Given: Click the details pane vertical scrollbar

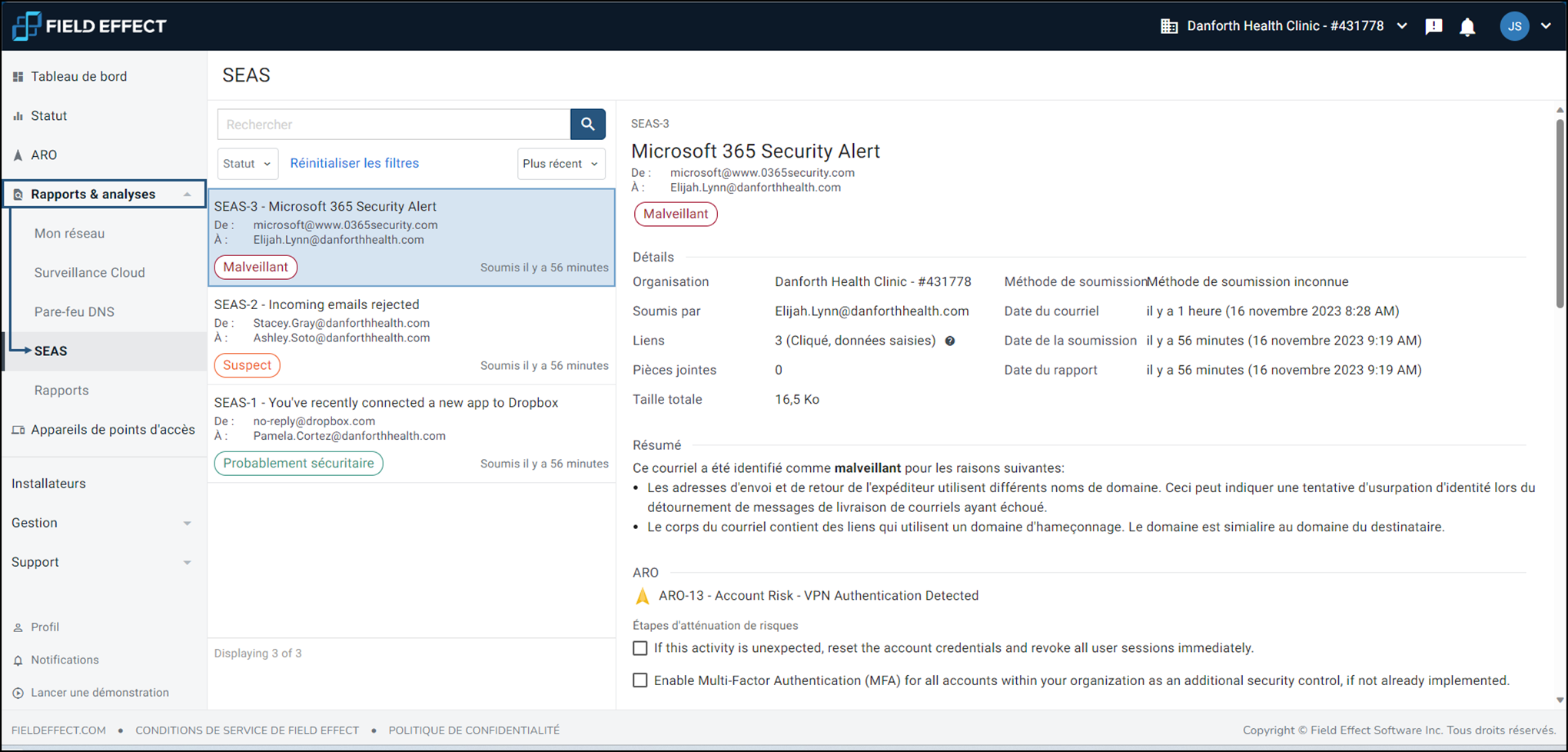Looking at the screenshot, I should (1560, 214).
